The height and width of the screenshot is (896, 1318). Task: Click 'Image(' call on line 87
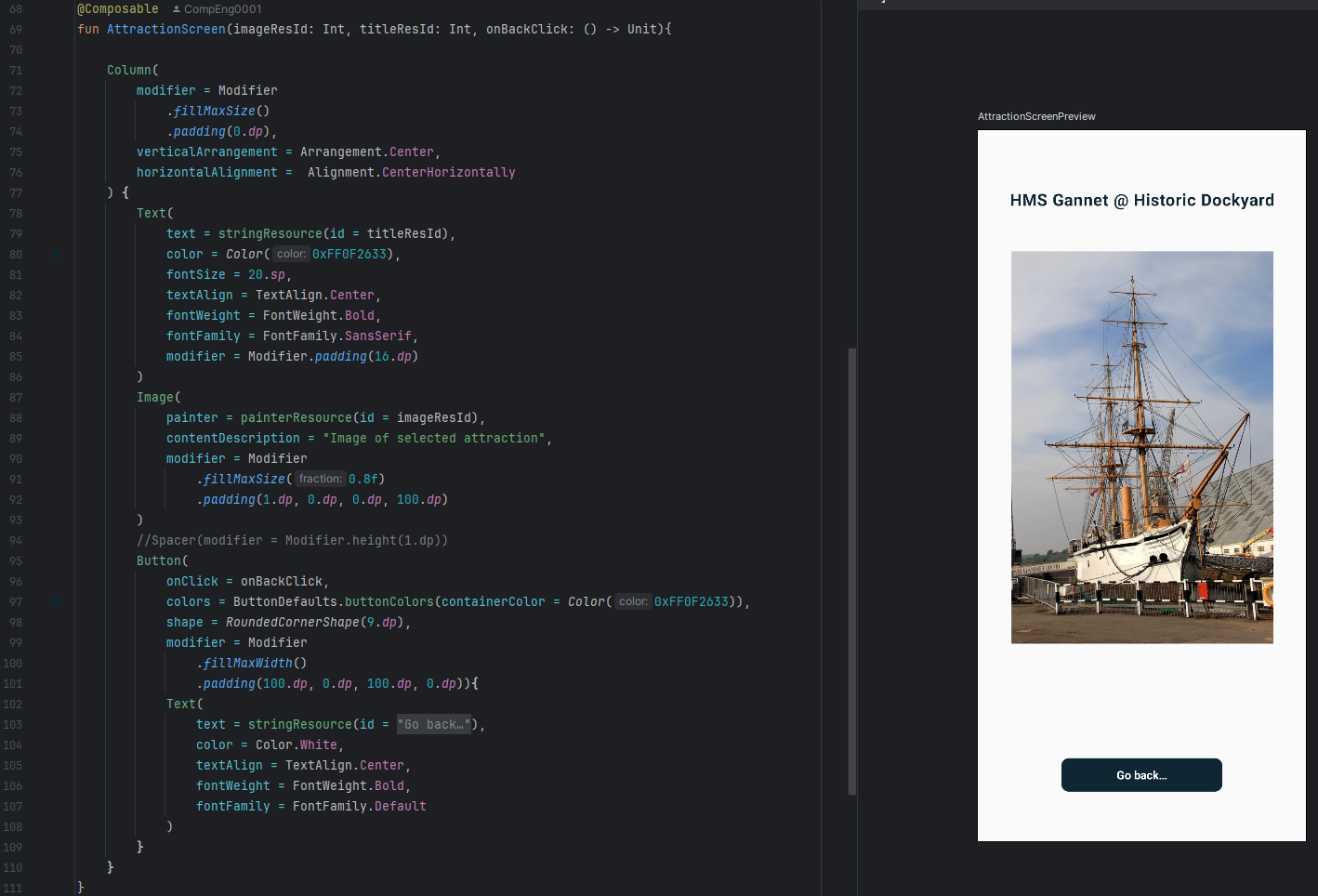pos(159,397)
